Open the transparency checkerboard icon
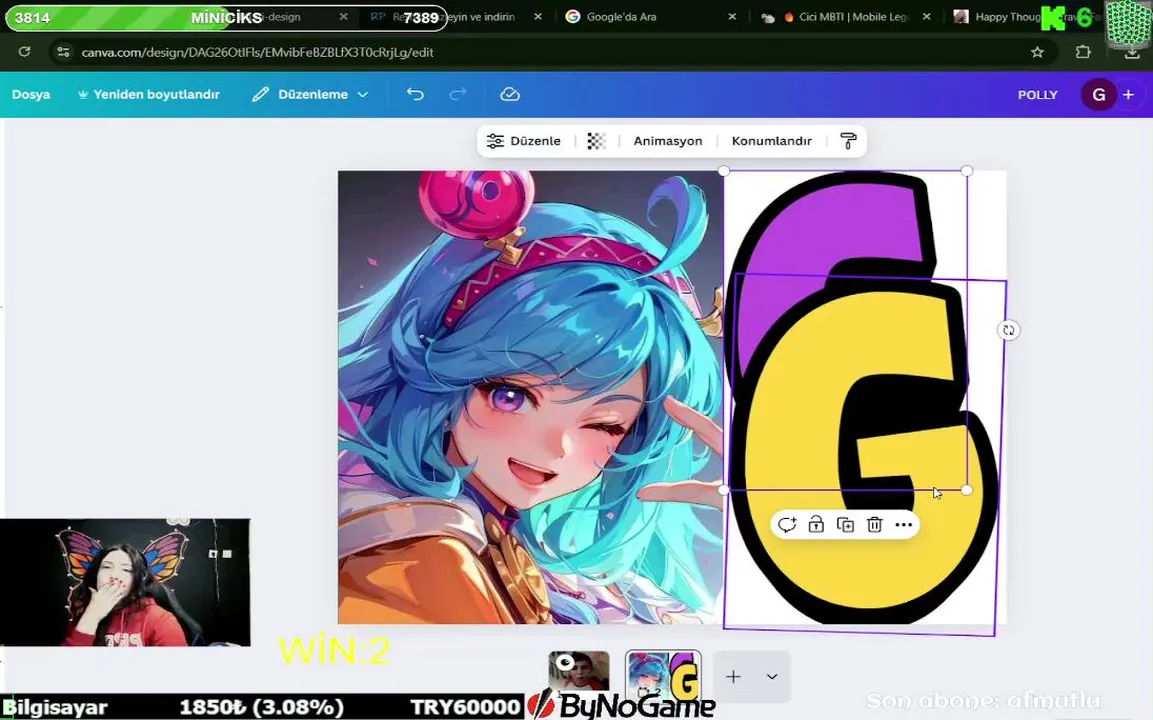Image resolution: width=1153 pixels, height=720 pixels. 596,141
